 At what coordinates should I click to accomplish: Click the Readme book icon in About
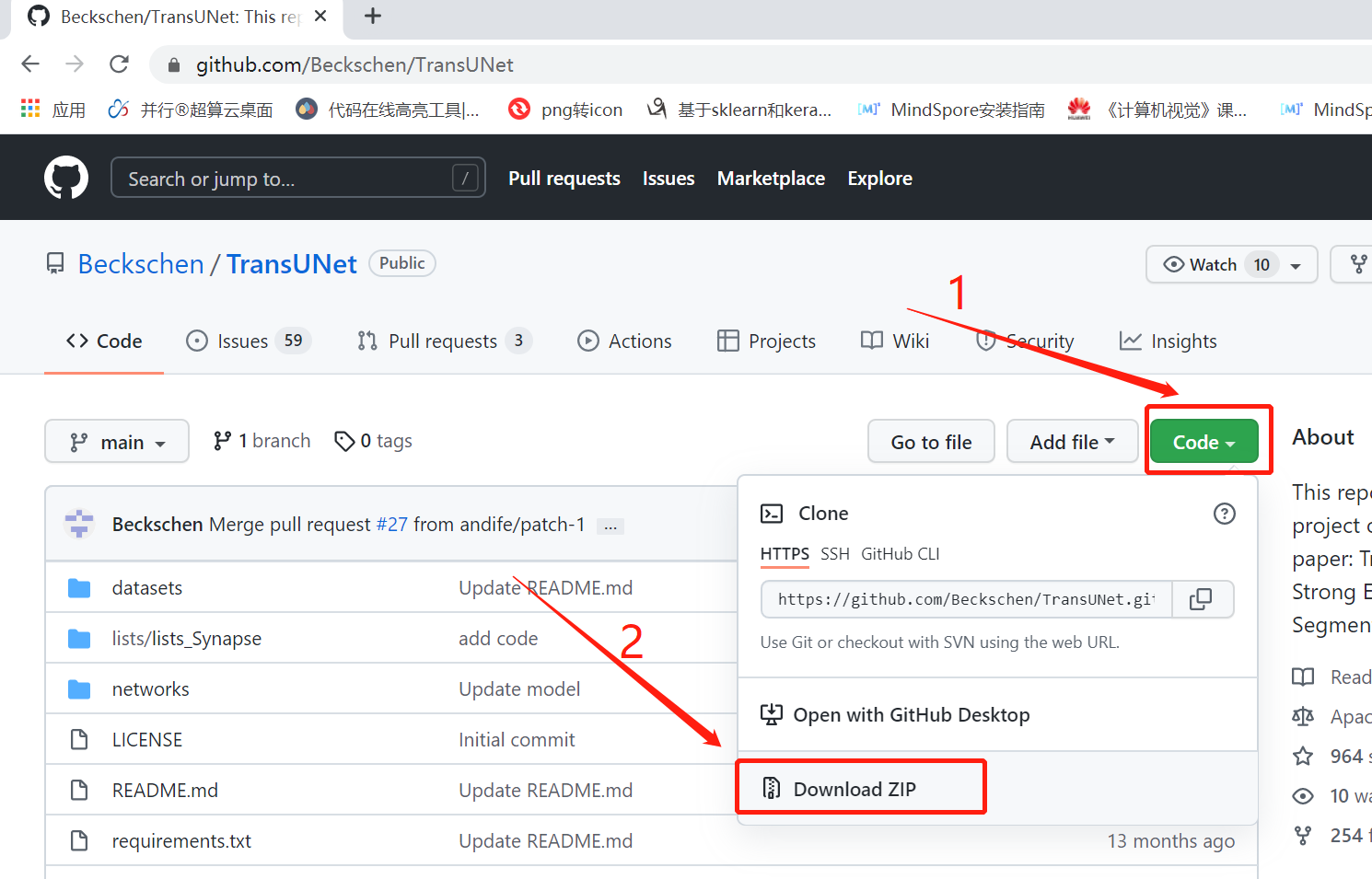click(1303, 677)
